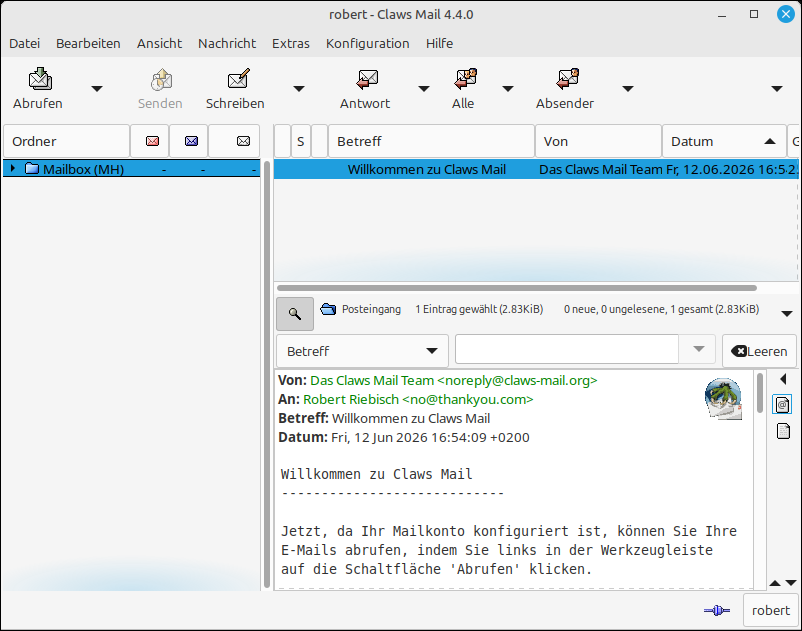Image resolution: width=802 pixels, height=631 pixels.
Task: Click the S status column header
Action: [x=301, y=141]
